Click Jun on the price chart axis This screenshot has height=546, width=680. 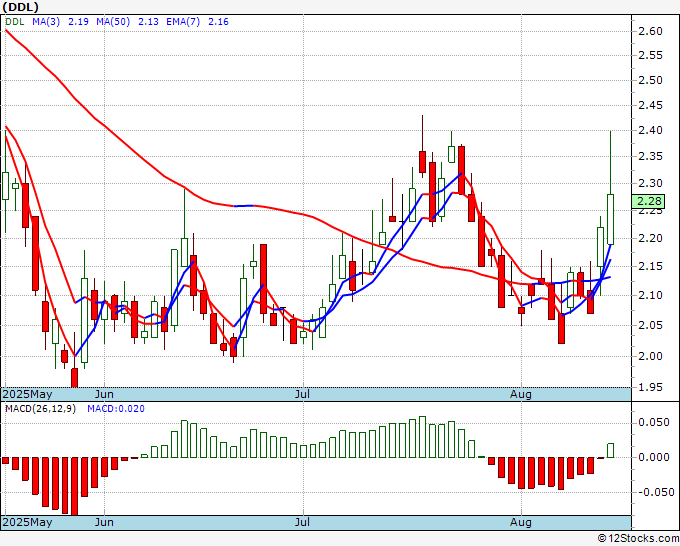pyautogui.click(x=104, y=394)
